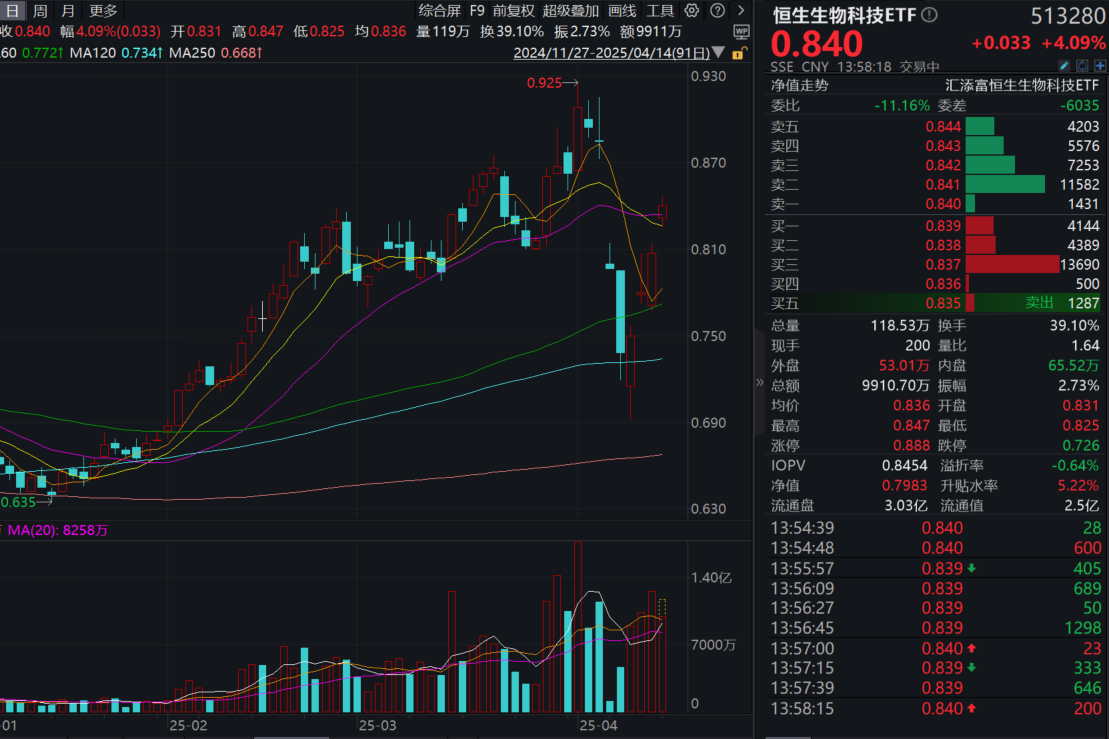Click the 综合屏 link in toolbar
Image resolution: width=1109 pixels, height=739 pixels.
coord(439,10)
